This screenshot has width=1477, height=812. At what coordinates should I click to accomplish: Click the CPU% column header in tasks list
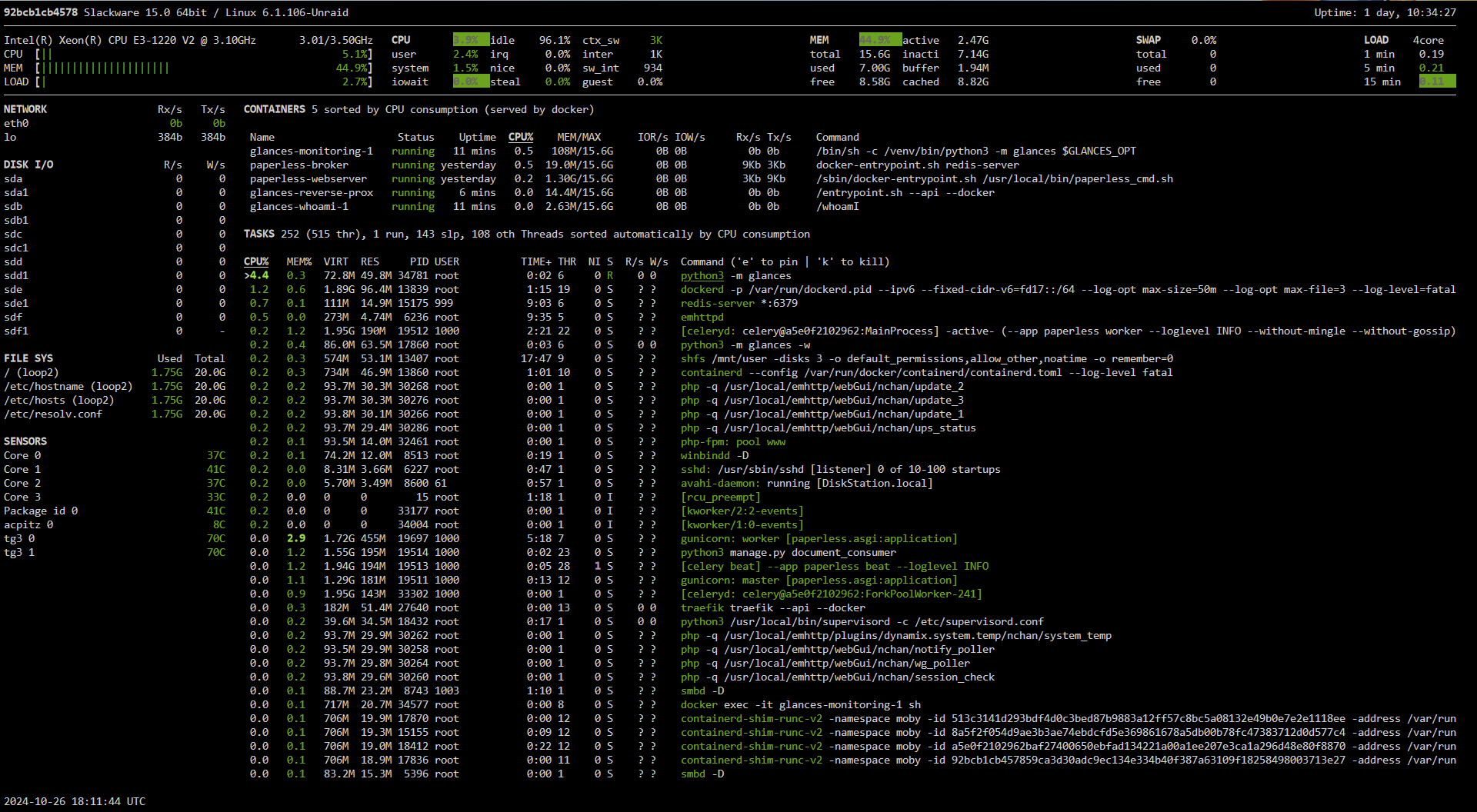pos(256,261)
